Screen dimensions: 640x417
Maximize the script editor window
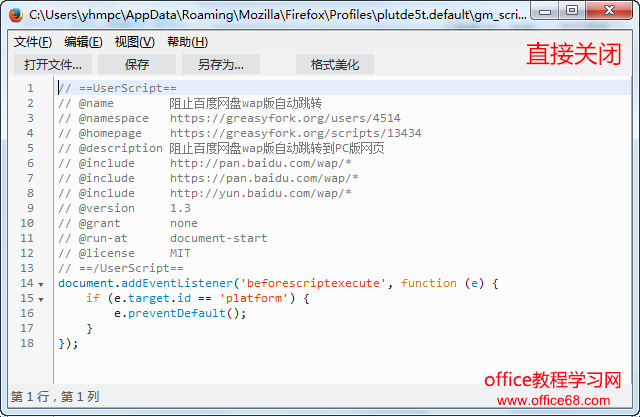572,11
